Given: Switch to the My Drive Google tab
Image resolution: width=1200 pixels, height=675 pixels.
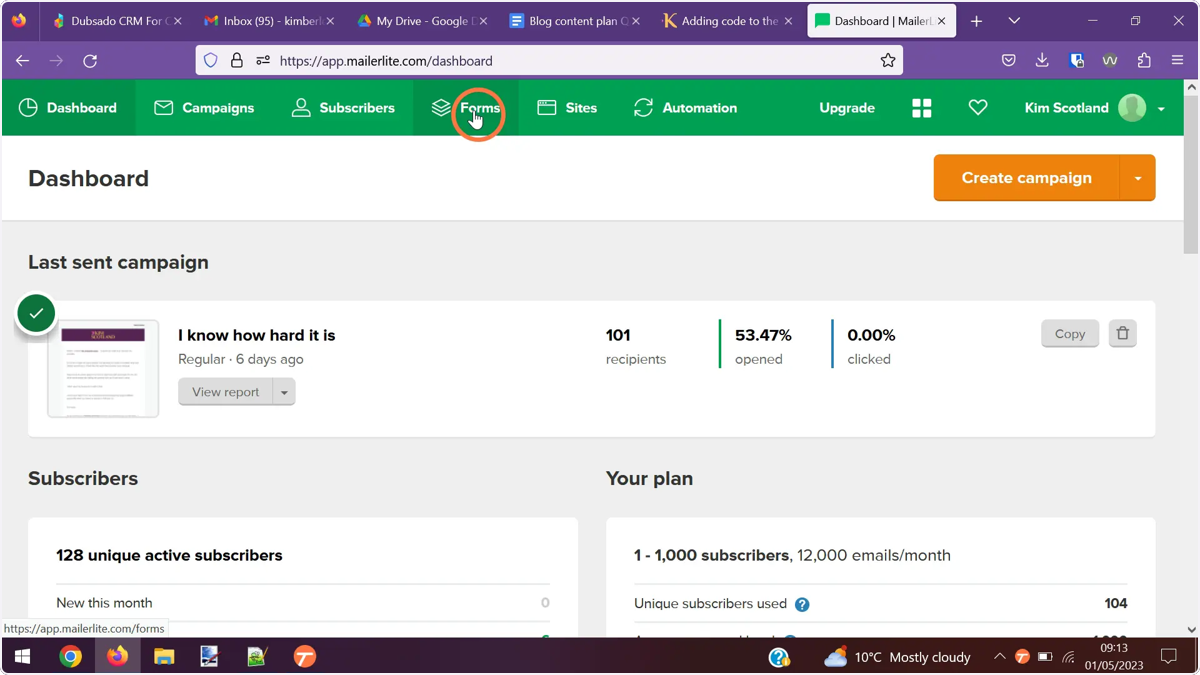Looking at the screenshot, I should click(421, 21).
